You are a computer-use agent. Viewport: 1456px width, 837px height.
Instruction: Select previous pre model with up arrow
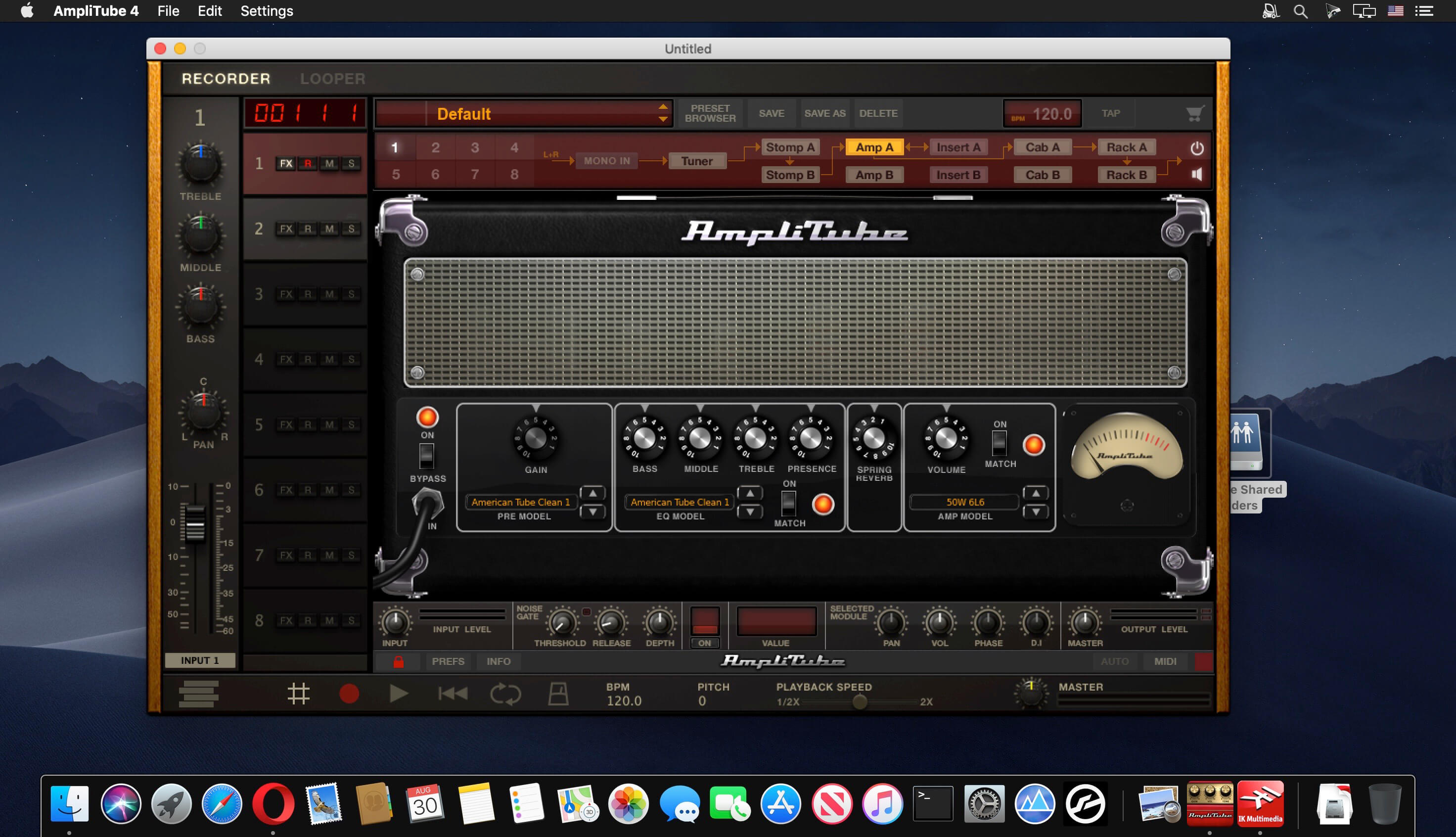coord(592,493)
